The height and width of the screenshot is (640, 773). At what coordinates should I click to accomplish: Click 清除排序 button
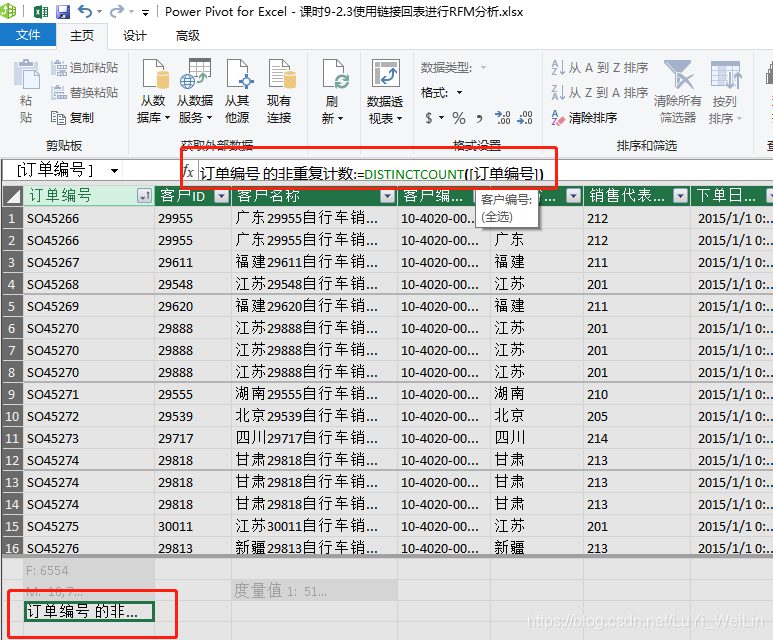click(584, 117)
